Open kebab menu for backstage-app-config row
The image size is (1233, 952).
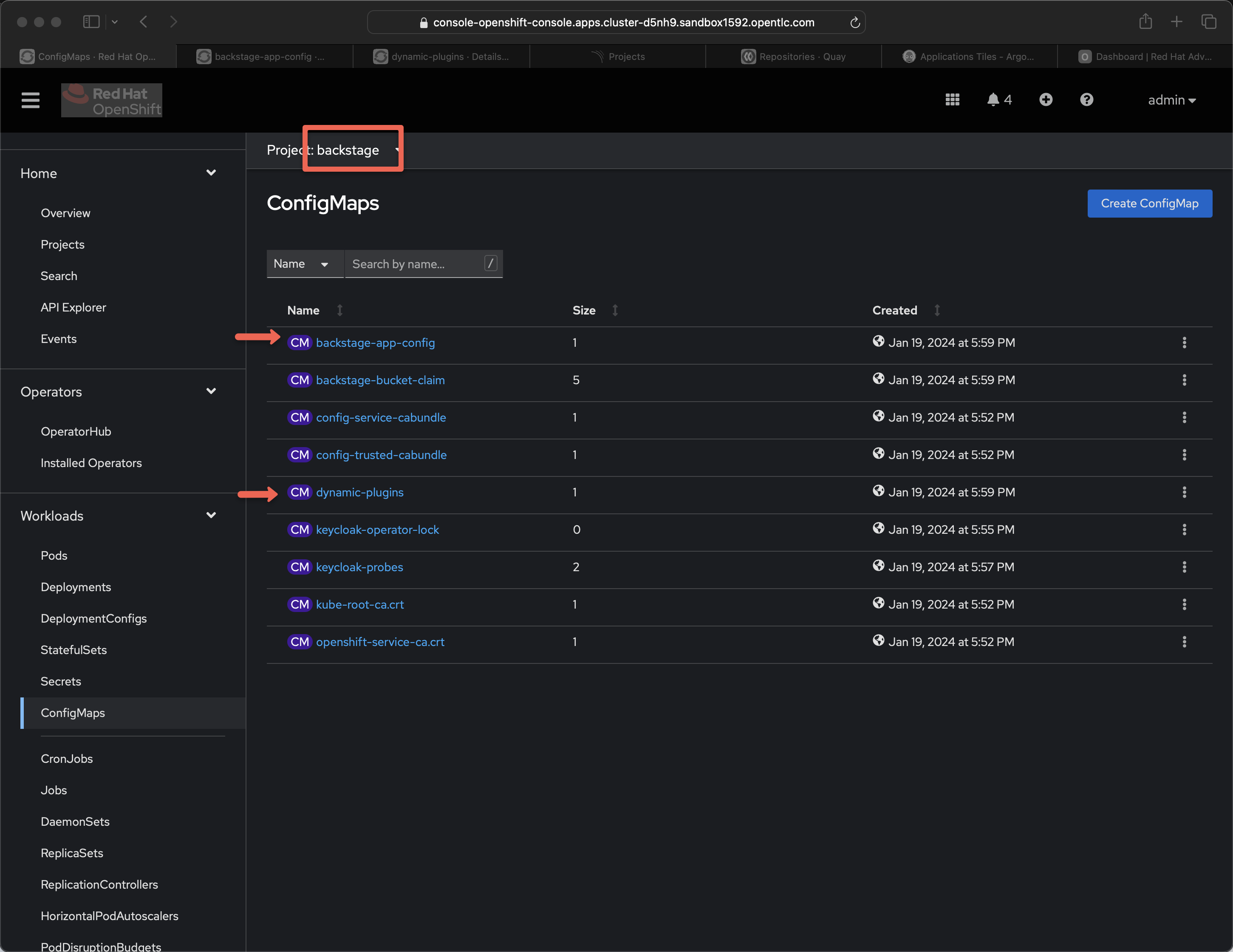(1184, 343)
